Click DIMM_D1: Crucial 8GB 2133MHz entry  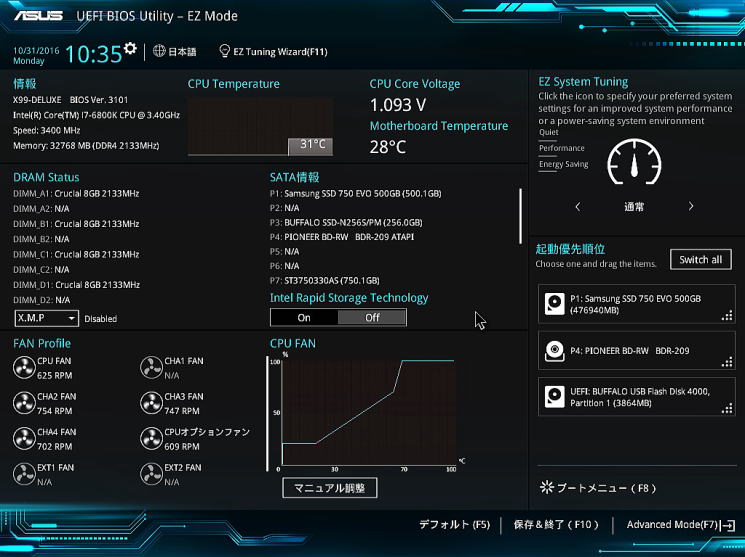[76, 285]
